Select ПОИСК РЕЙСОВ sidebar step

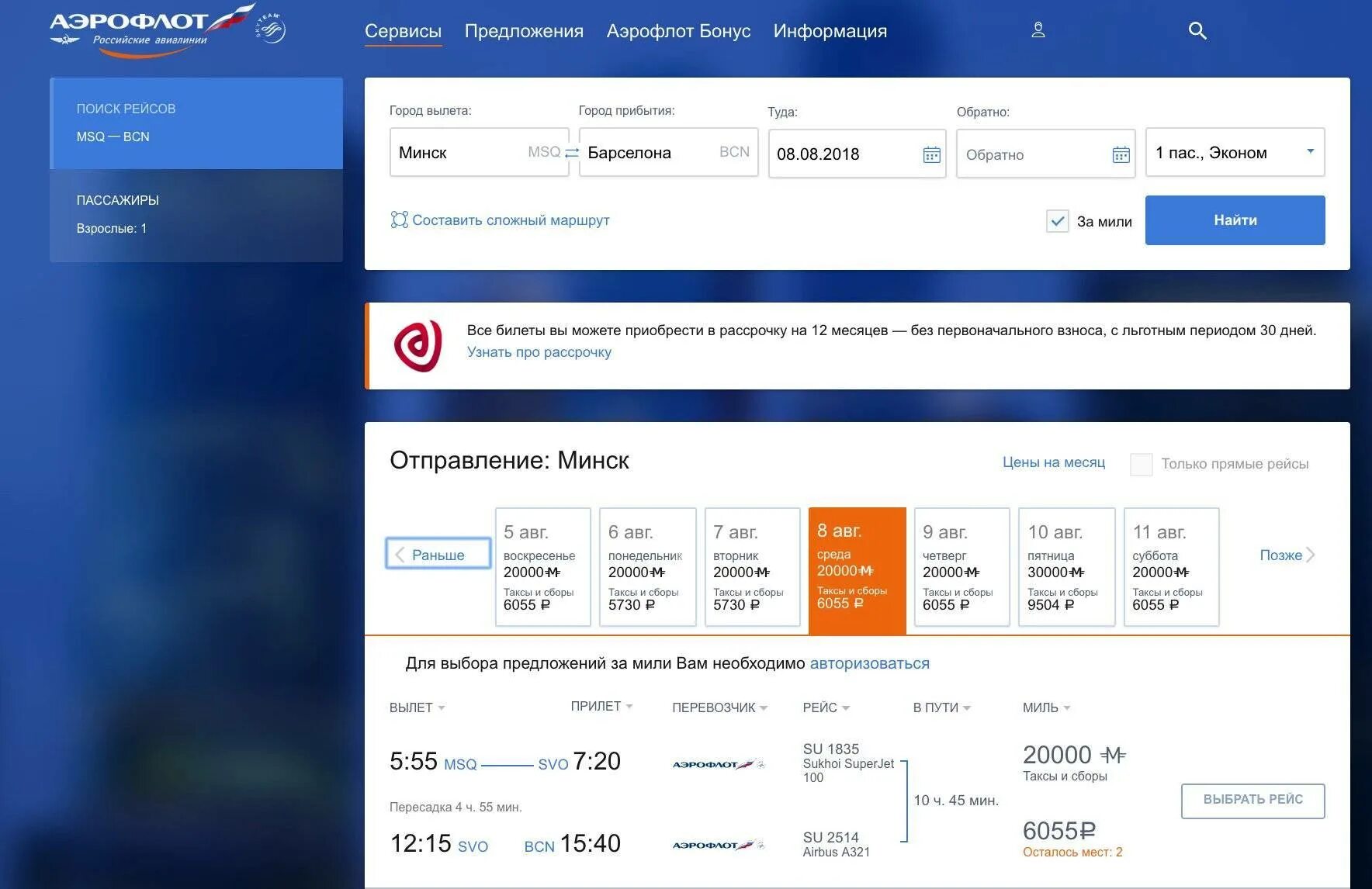[196, 123]
